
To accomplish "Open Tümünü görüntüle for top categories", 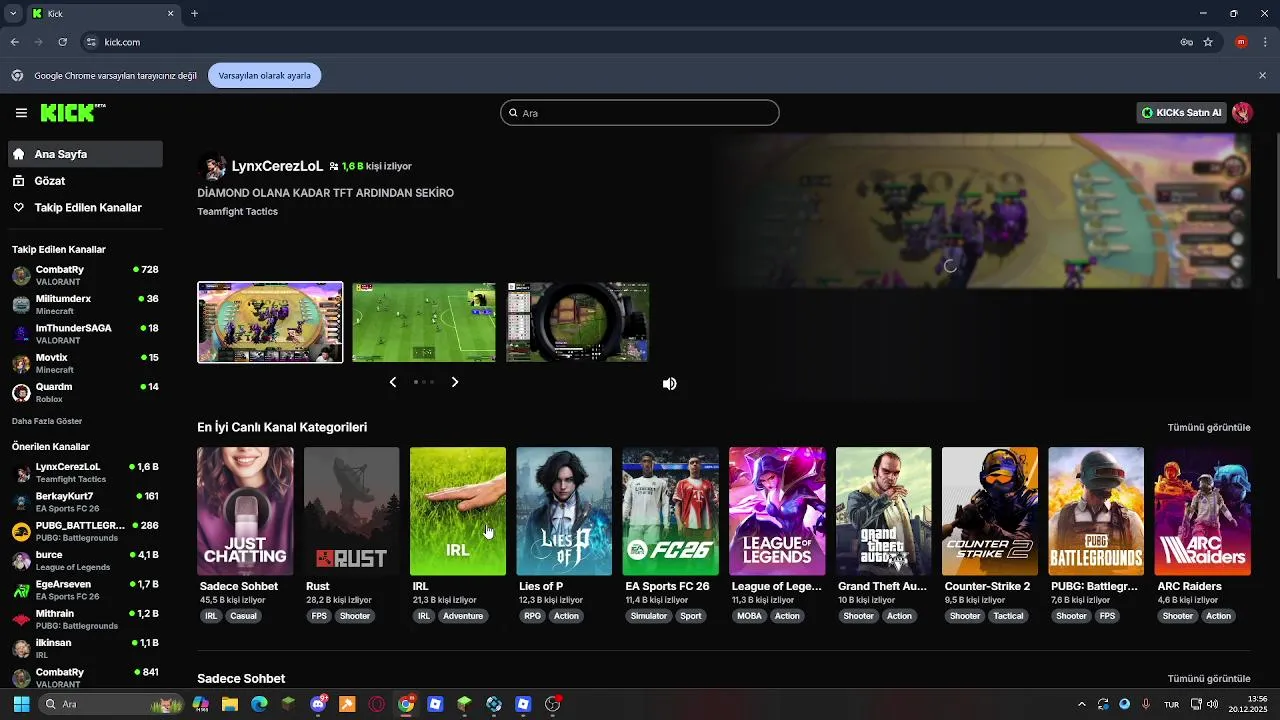I will click(x=1209, y=427).
